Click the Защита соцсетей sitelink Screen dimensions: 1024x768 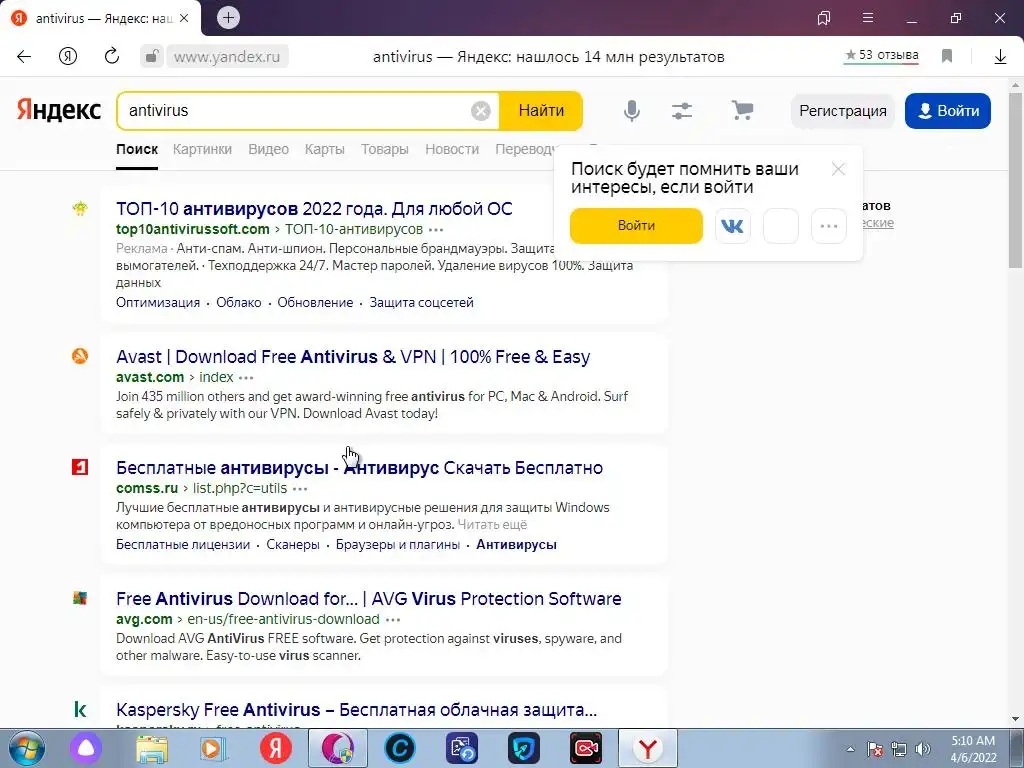pyautogui.click(x=422, y=302)
